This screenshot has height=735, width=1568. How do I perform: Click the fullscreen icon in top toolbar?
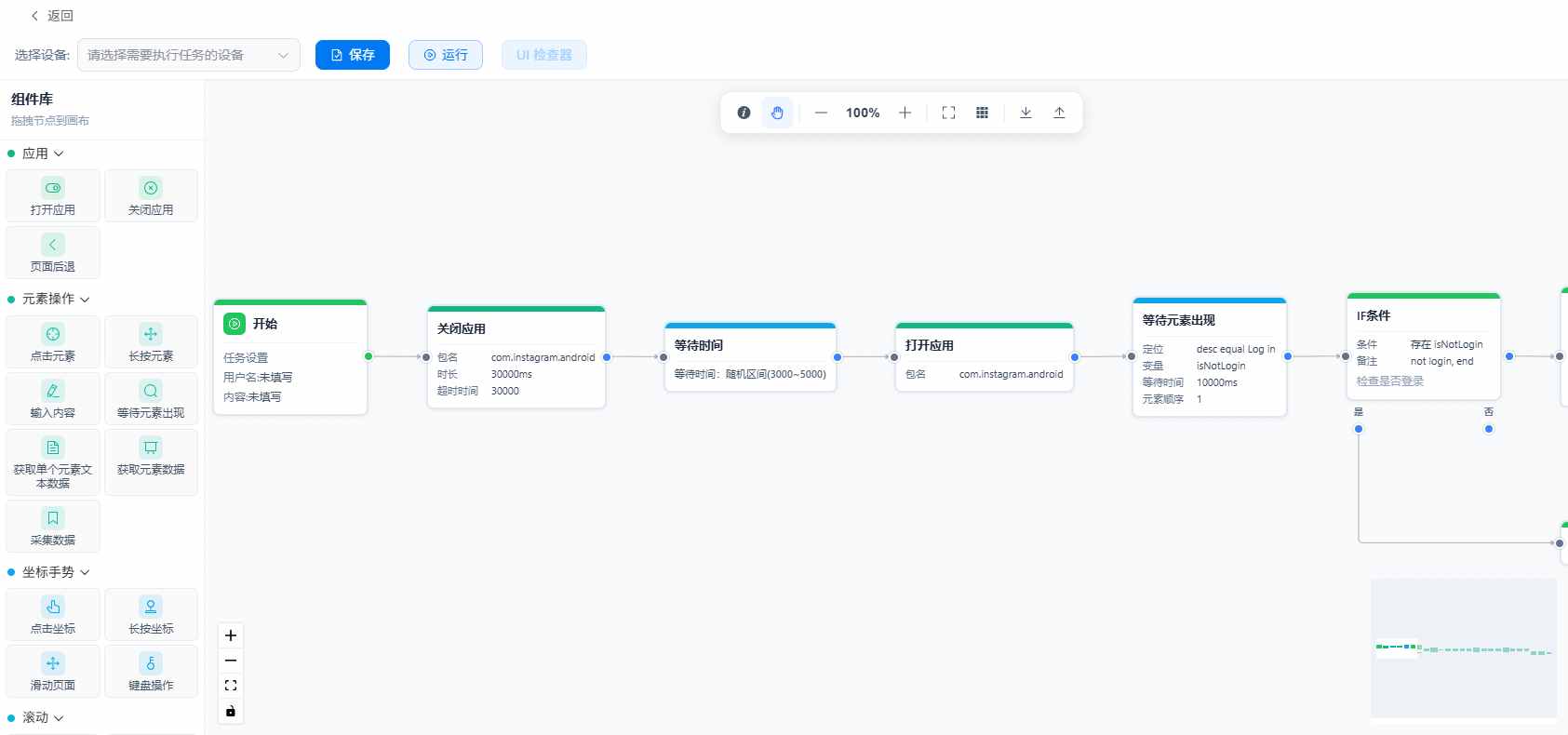[x=948, y=113]
